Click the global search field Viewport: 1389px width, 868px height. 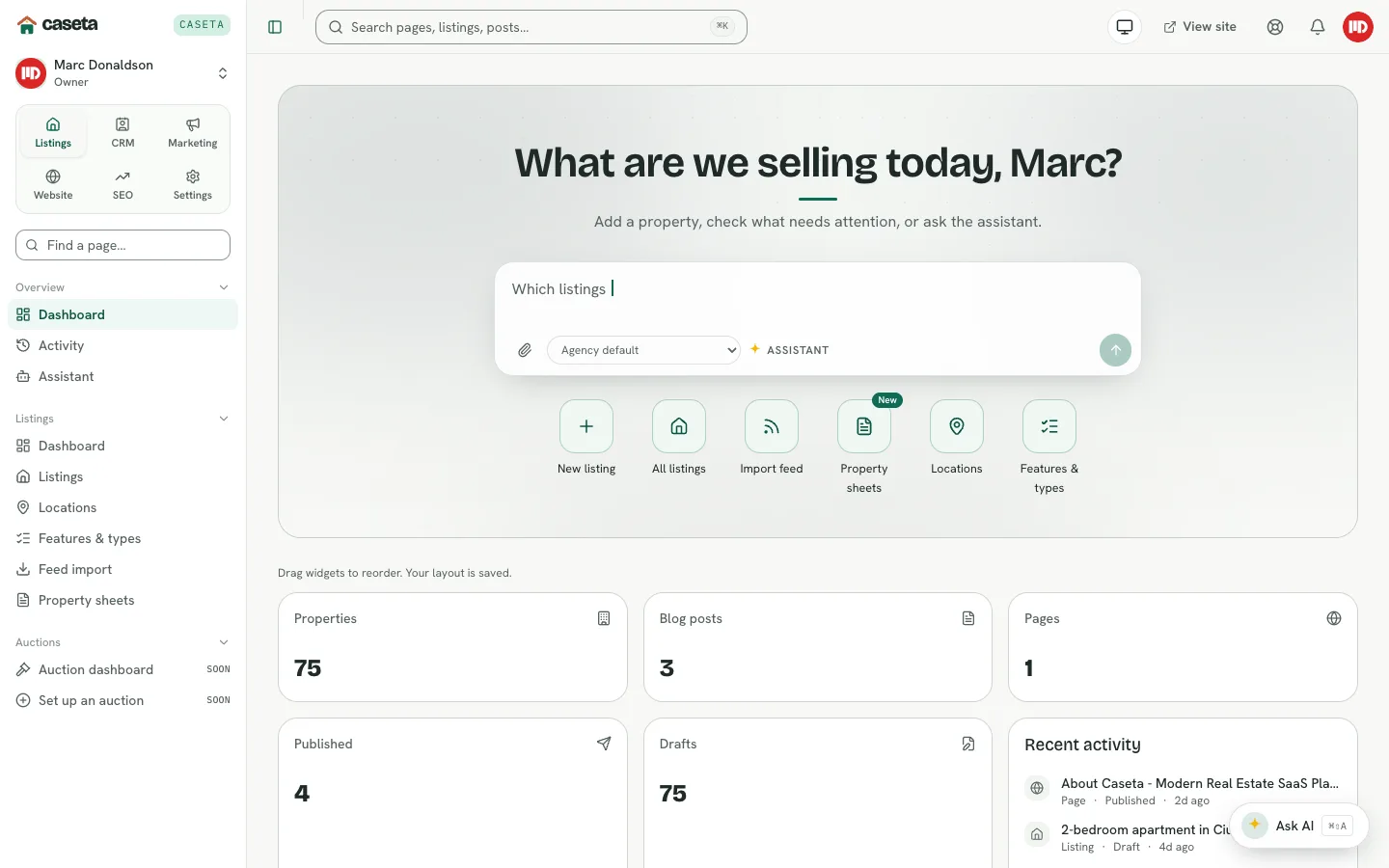tap(531, 27)
